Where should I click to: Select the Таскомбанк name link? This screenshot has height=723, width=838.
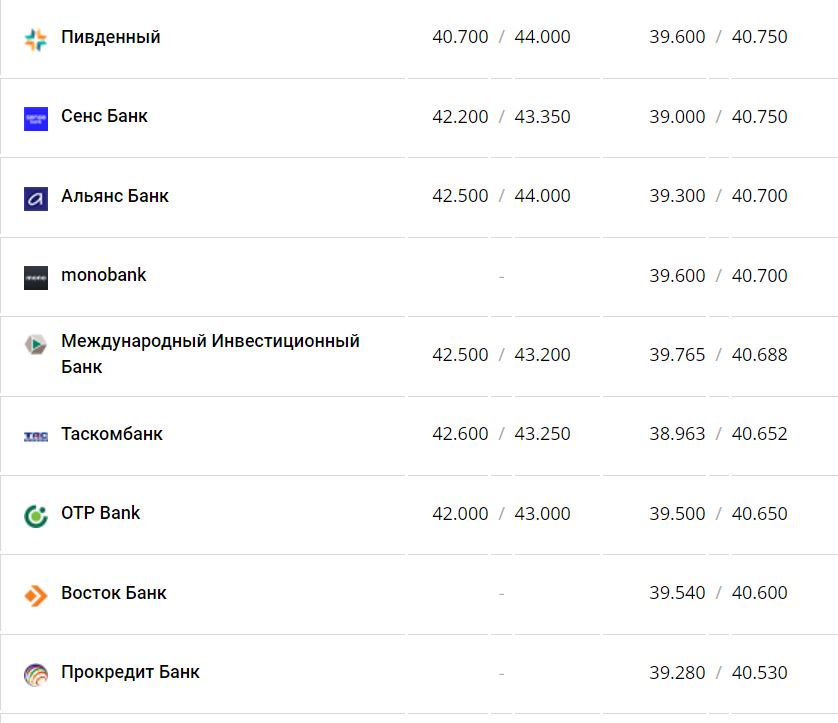112,434
